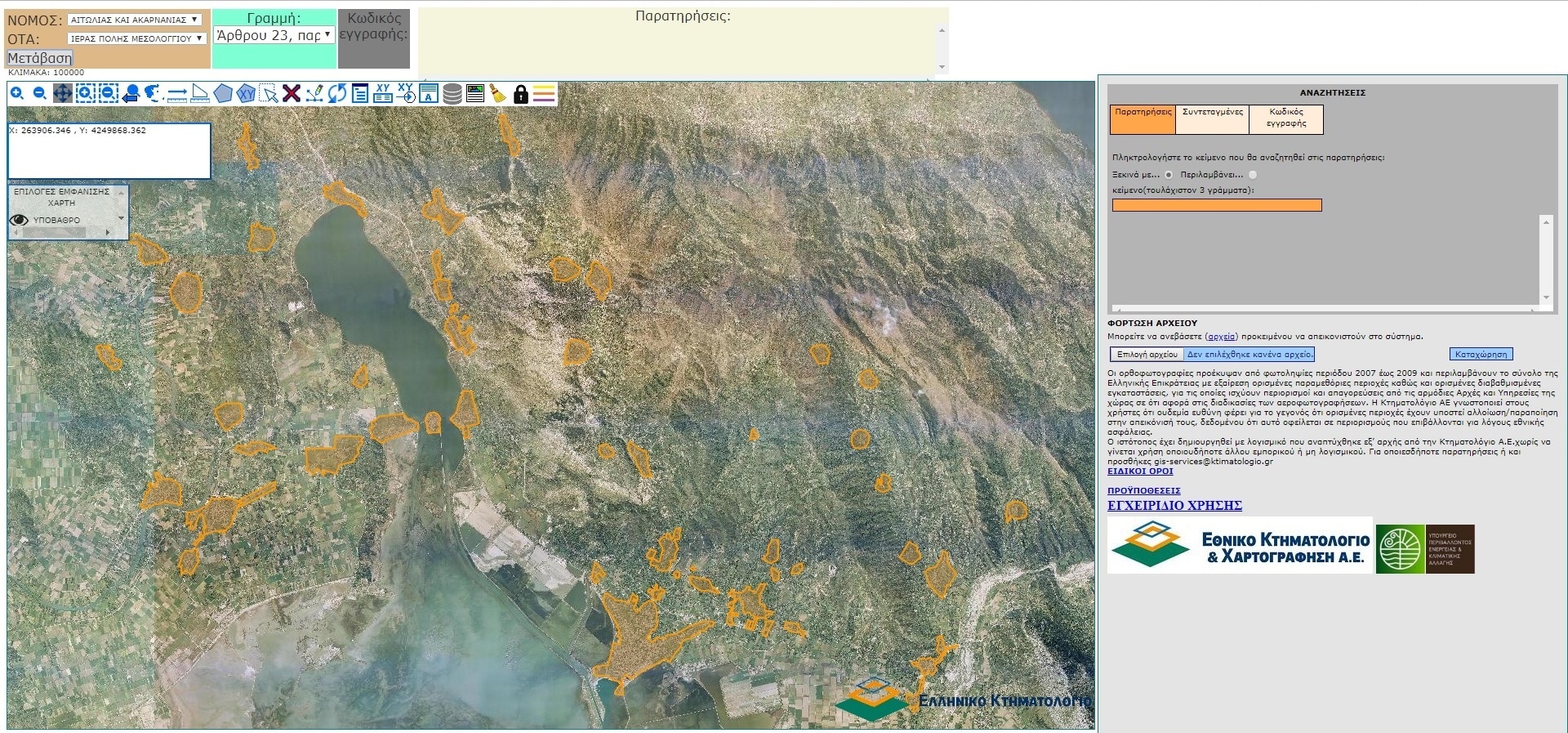Click the zoom in magnifier tool
The height and width of the screenshot is (733, 1568).
click(16, 94)
